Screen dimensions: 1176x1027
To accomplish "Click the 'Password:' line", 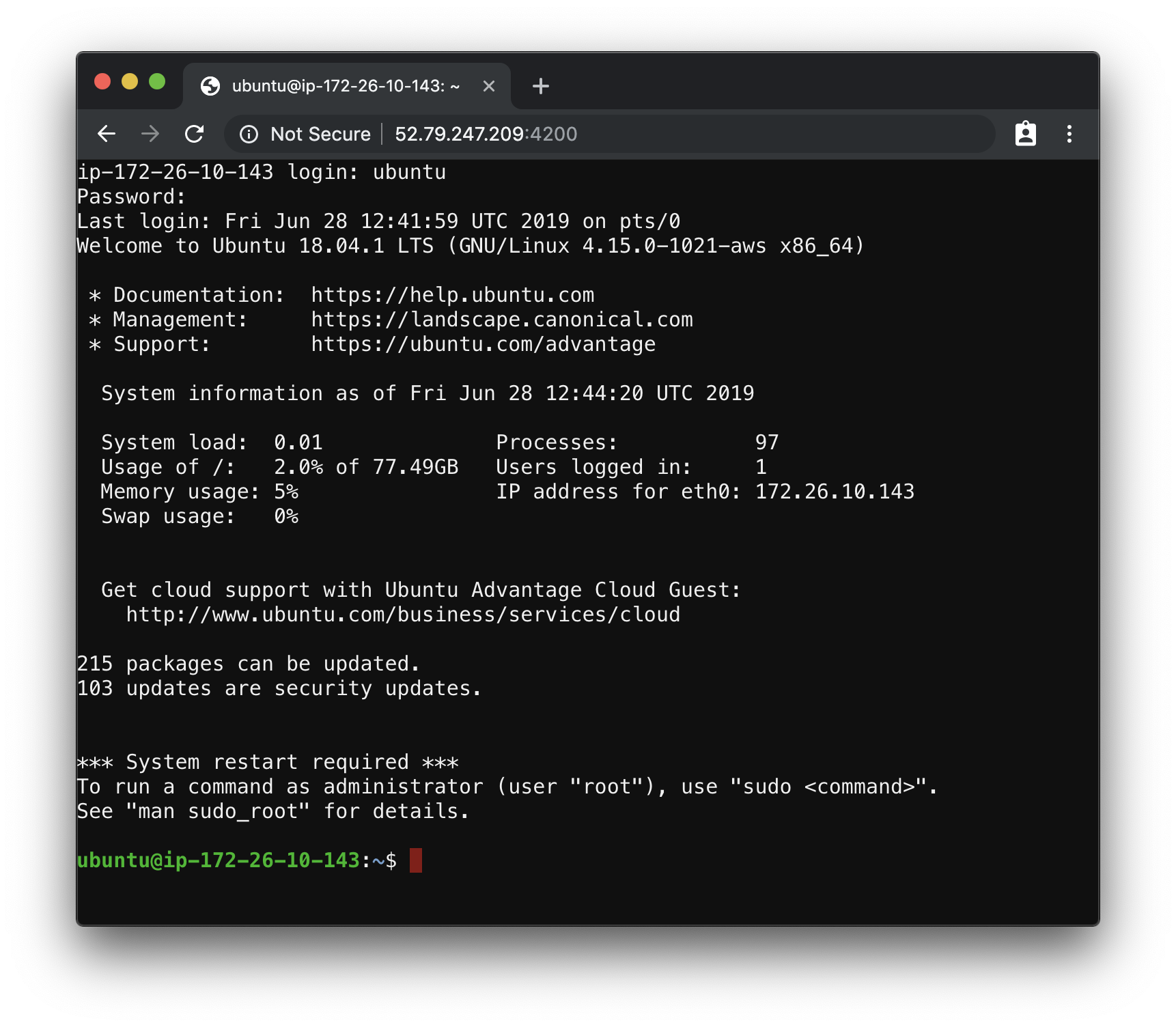I will tap(131, 197).
